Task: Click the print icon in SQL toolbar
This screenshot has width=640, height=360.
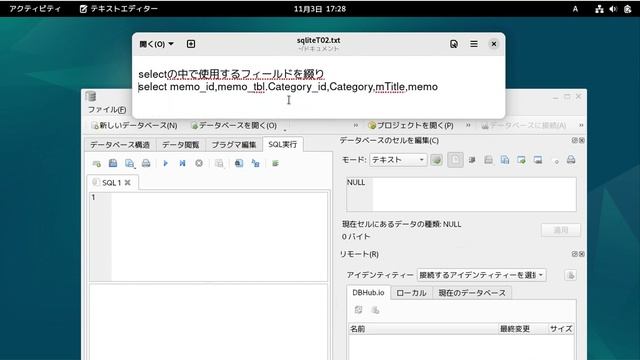Action: point(146,164)
